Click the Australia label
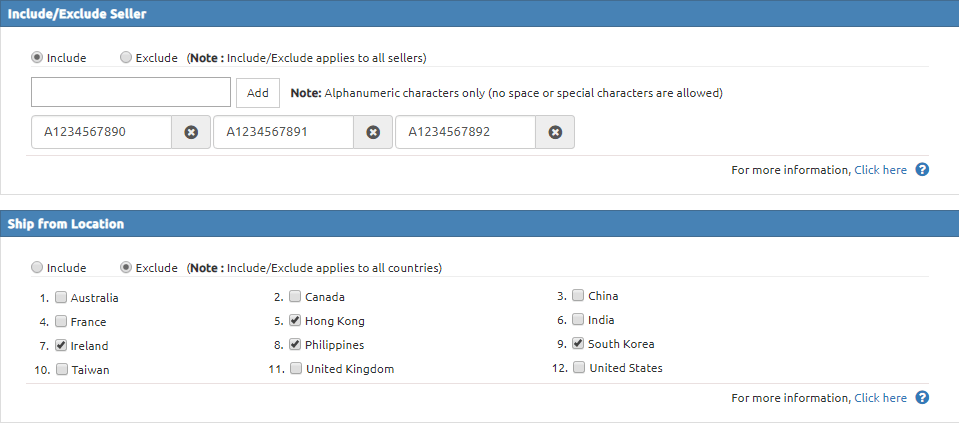 click(95, 298)
